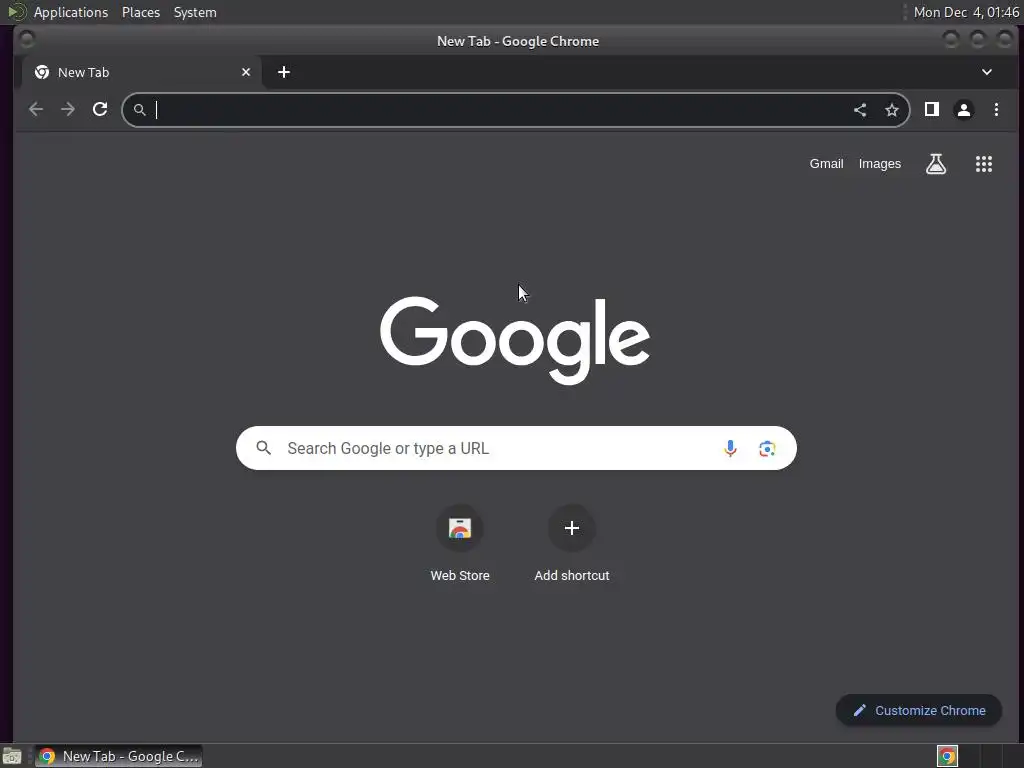Open Search Labs flask icon
Image resolution: width=1024 pixels, height=768 pixels.
point(936,164)
